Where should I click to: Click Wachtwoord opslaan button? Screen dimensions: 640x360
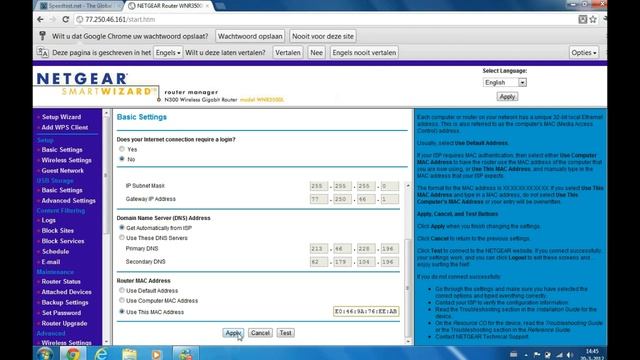(250, 36)
